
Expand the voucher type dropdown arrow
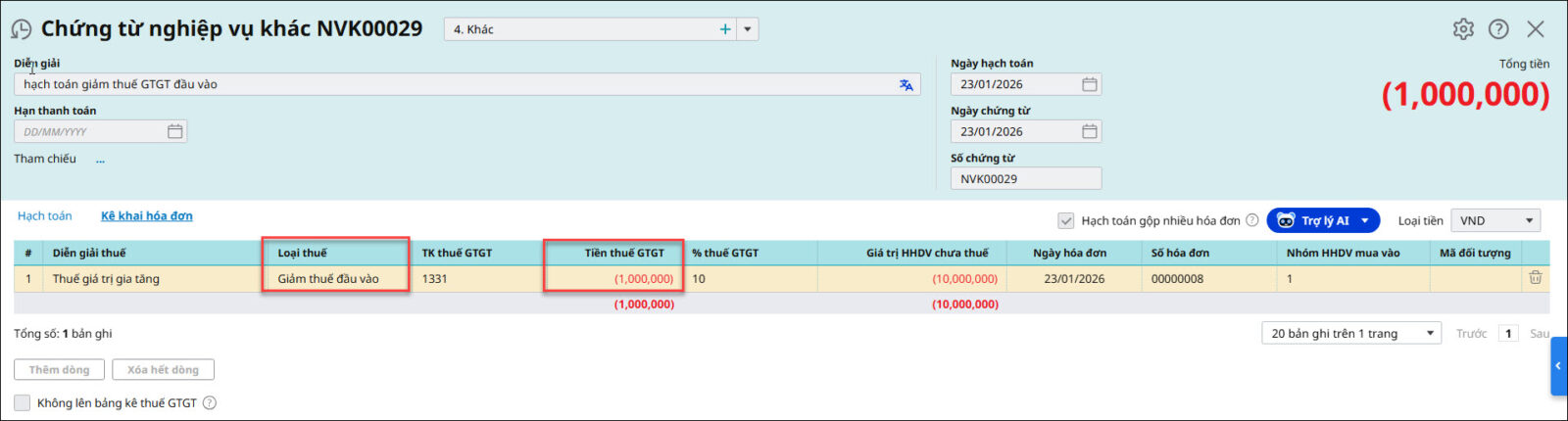point(747,29)
